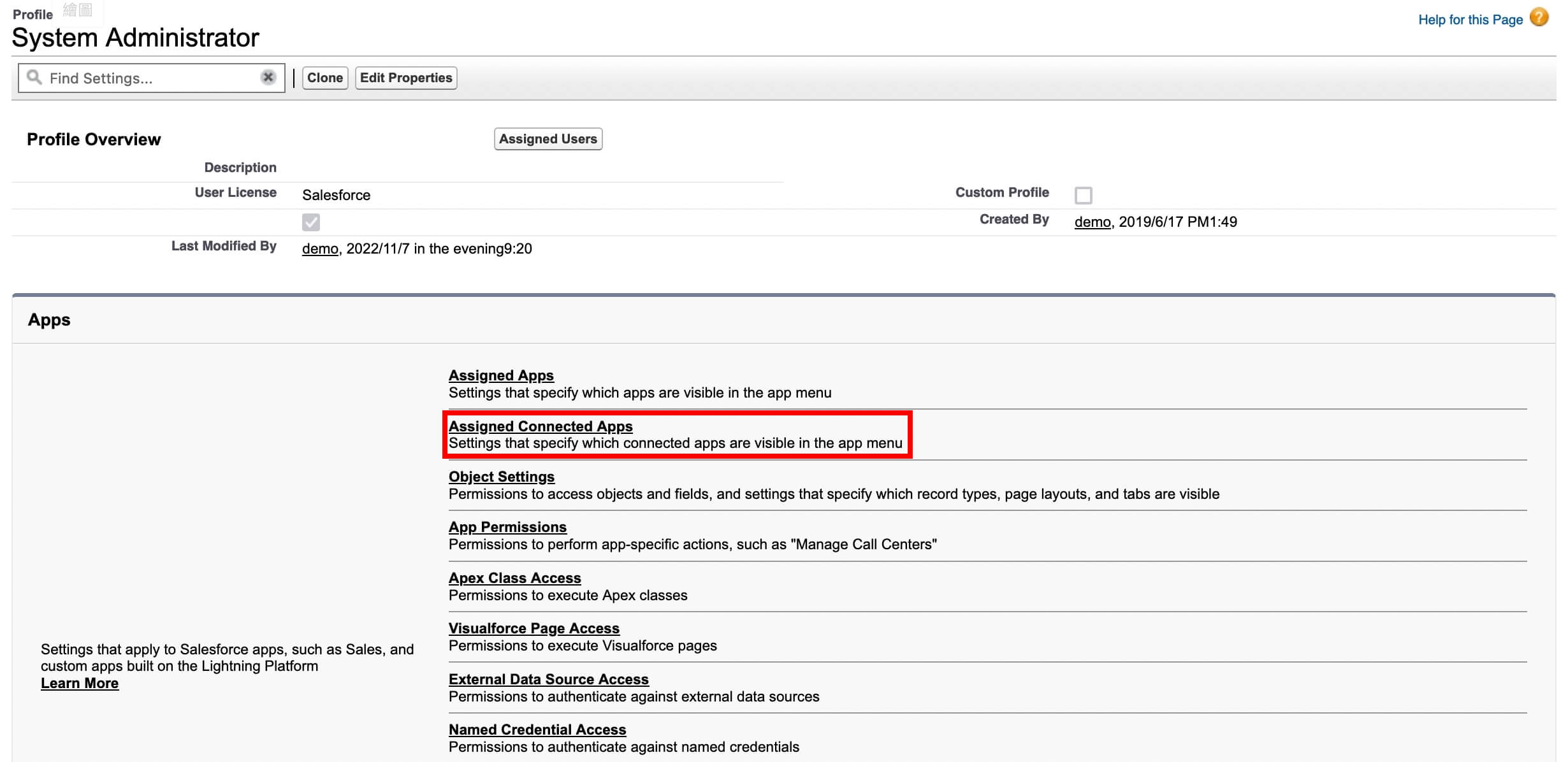Open App Permissions link

[x=507, y=527]
